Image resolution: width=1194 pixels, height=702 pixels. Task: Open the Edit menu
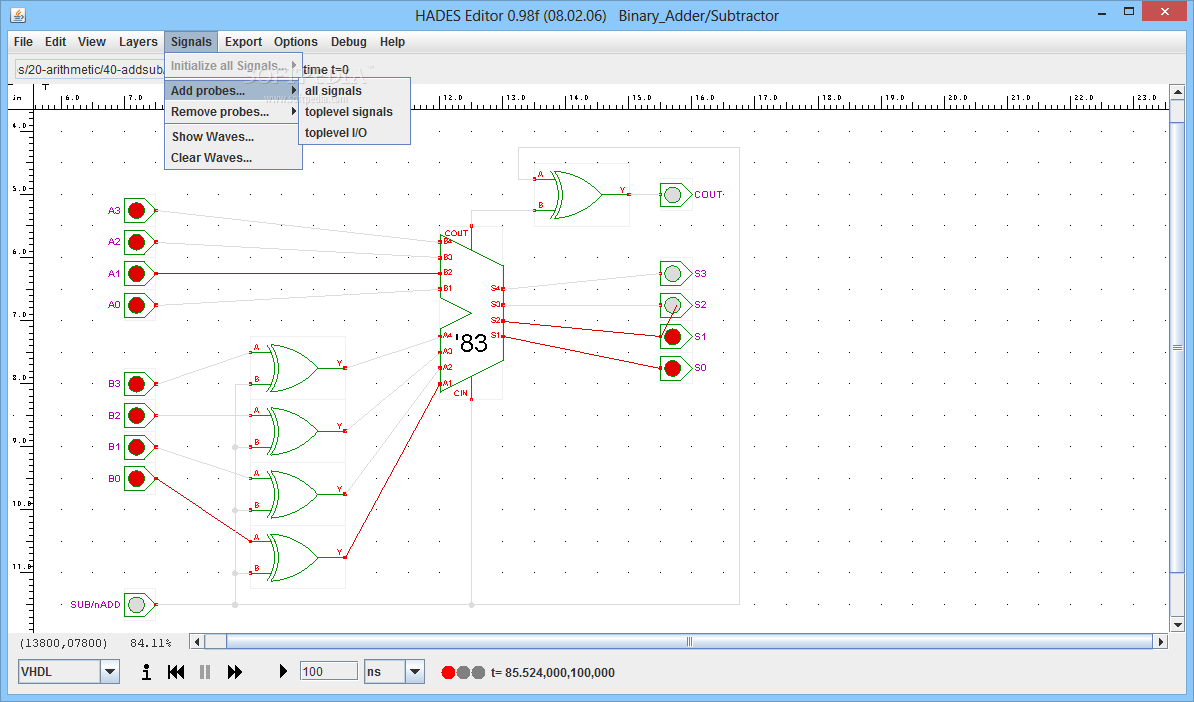55,42
